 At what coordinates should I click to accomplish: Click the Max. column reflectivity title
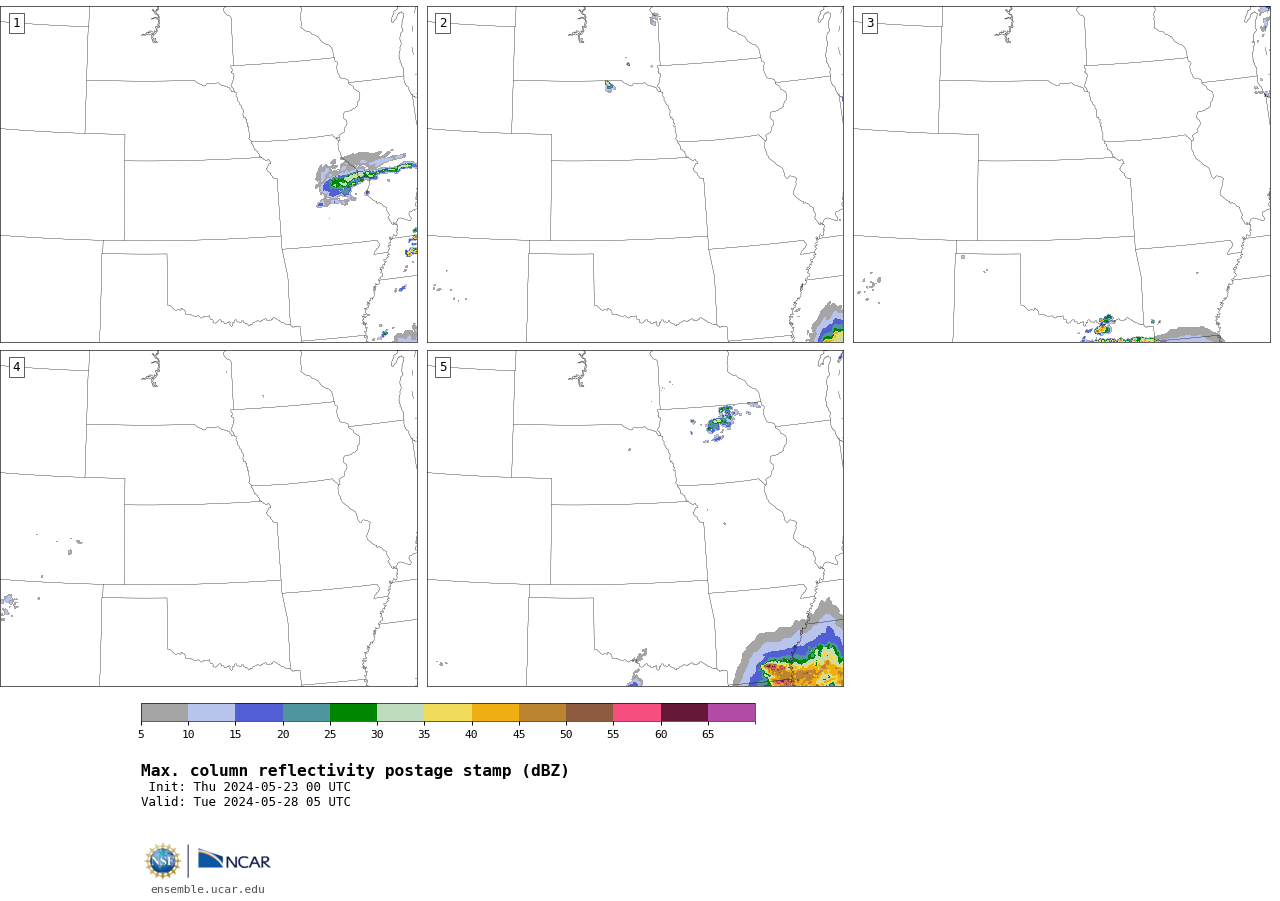coord(355,771)
